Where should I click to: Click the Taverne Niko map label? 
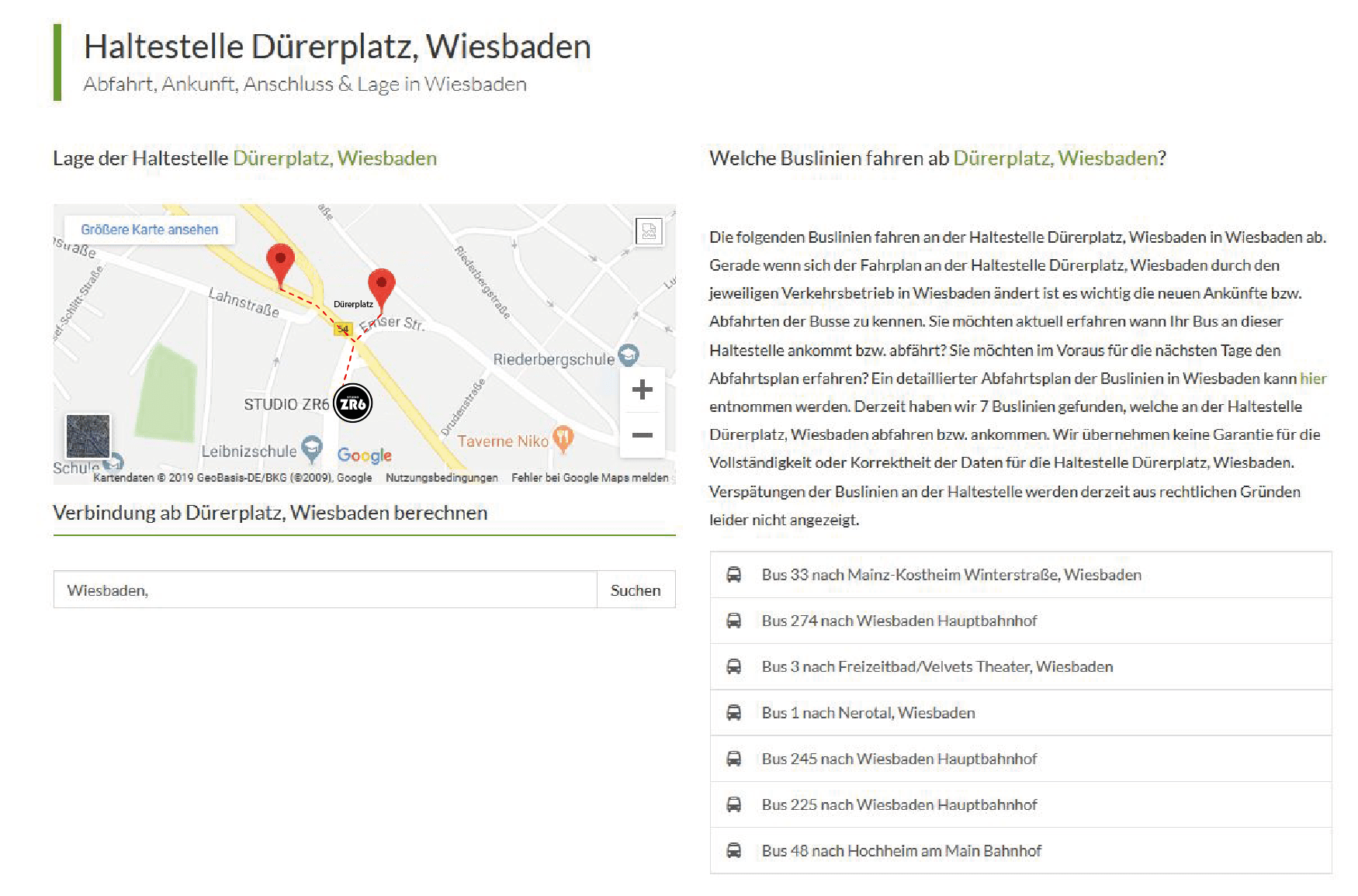click(x=503, y=441)
